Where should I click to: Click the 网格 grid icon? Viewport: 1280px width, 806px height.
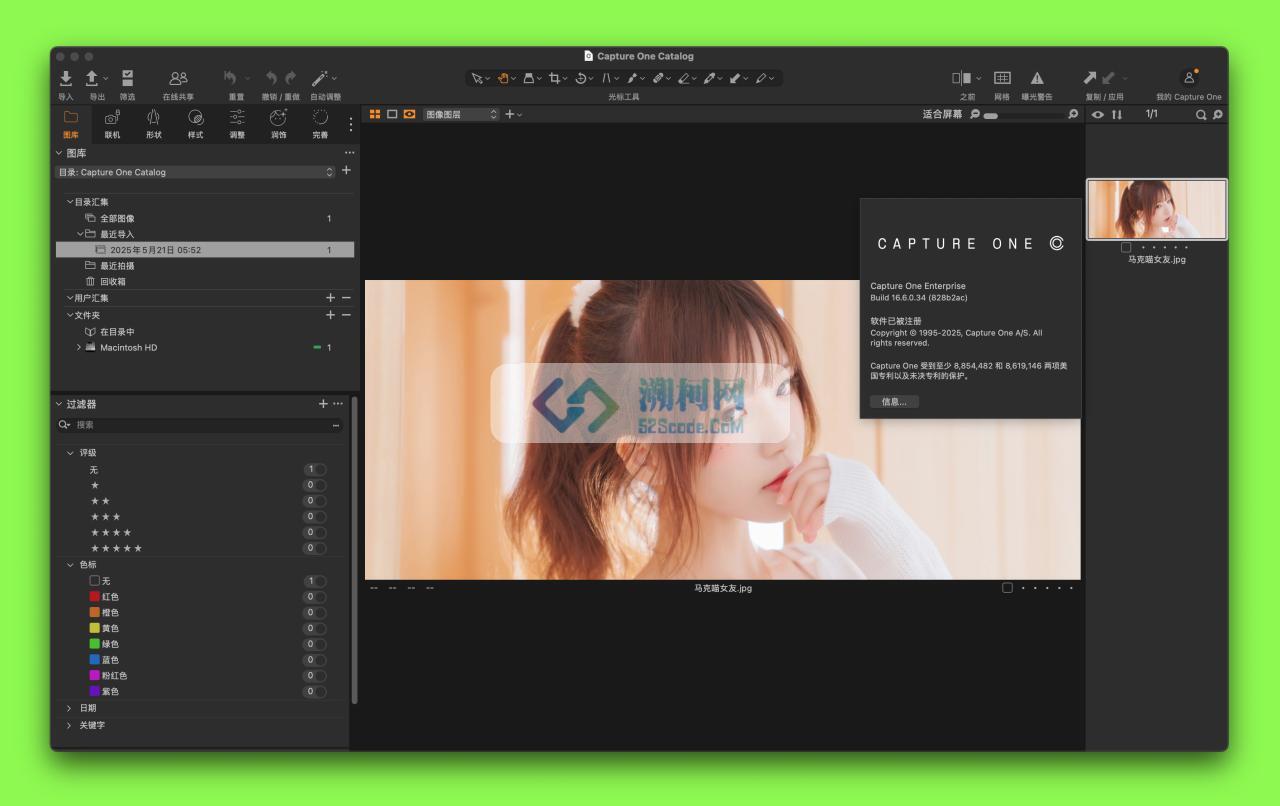(x=1002, y=78)
